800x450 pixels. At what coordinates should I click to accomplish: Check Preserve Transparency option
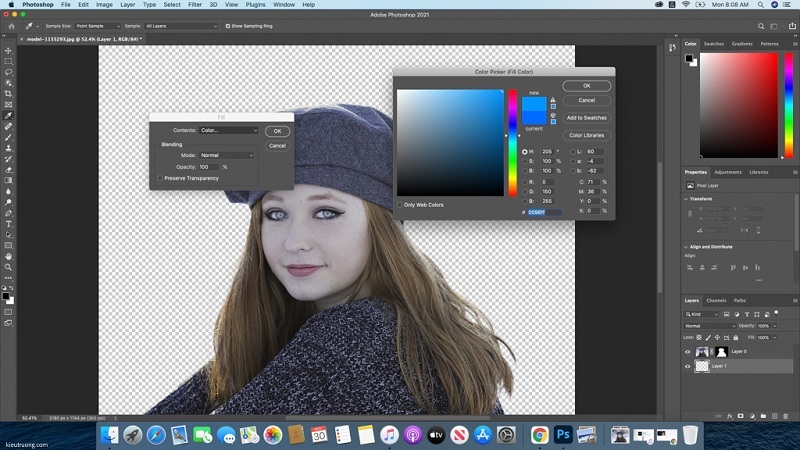(160, 178)
